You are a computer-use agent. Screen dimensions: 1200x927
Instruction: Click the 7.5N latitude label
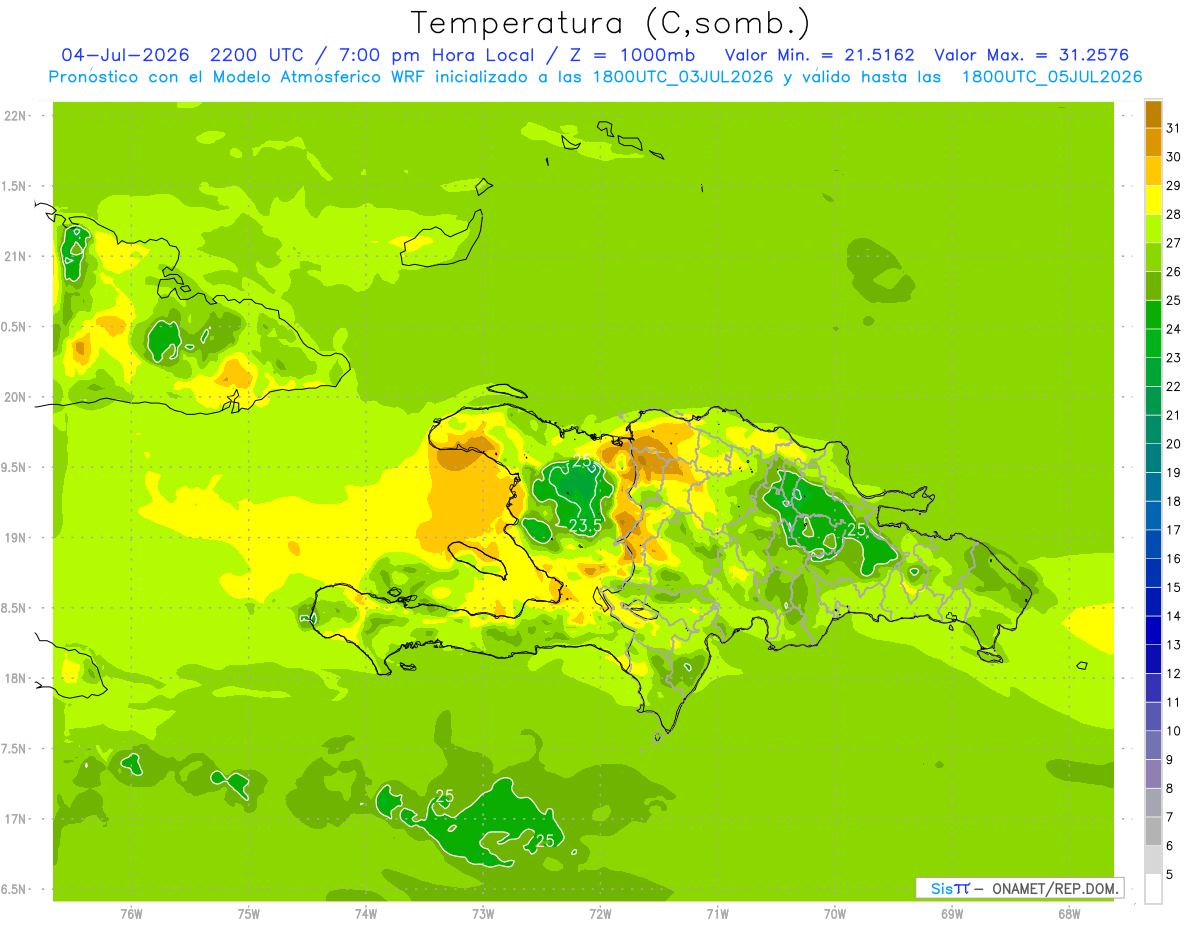click(15, 749)
